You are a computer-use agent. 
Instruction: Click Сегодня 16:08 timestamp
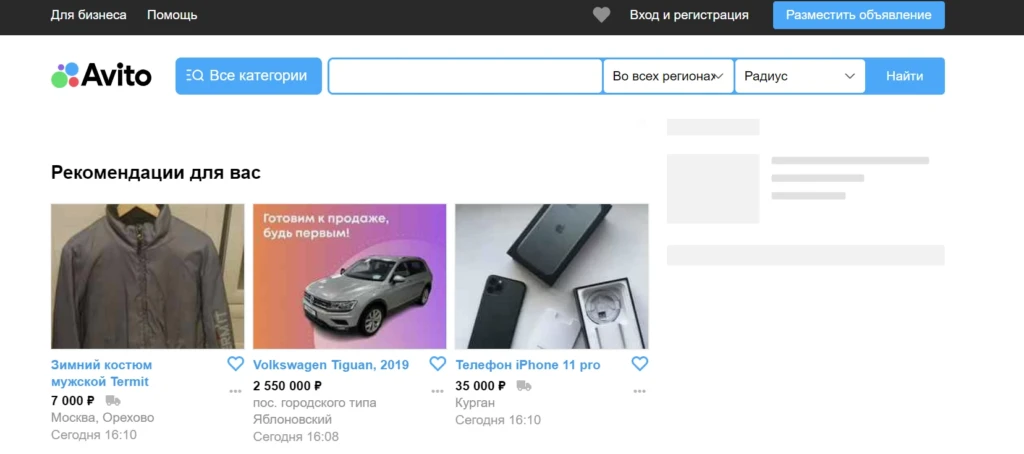296,436
